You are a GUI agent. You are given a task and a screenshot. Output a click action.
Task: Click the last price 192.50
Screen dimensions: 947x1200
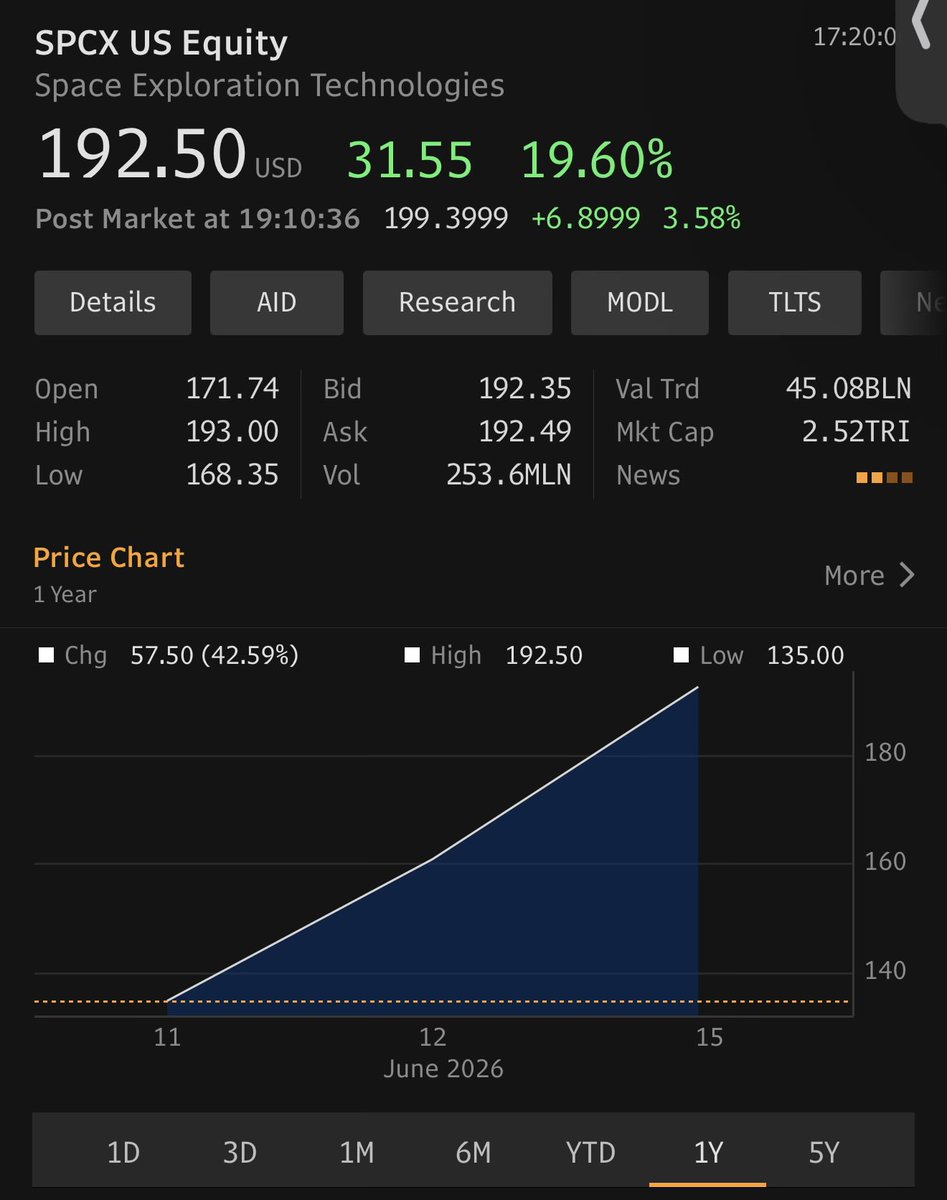tap(141, 154)
